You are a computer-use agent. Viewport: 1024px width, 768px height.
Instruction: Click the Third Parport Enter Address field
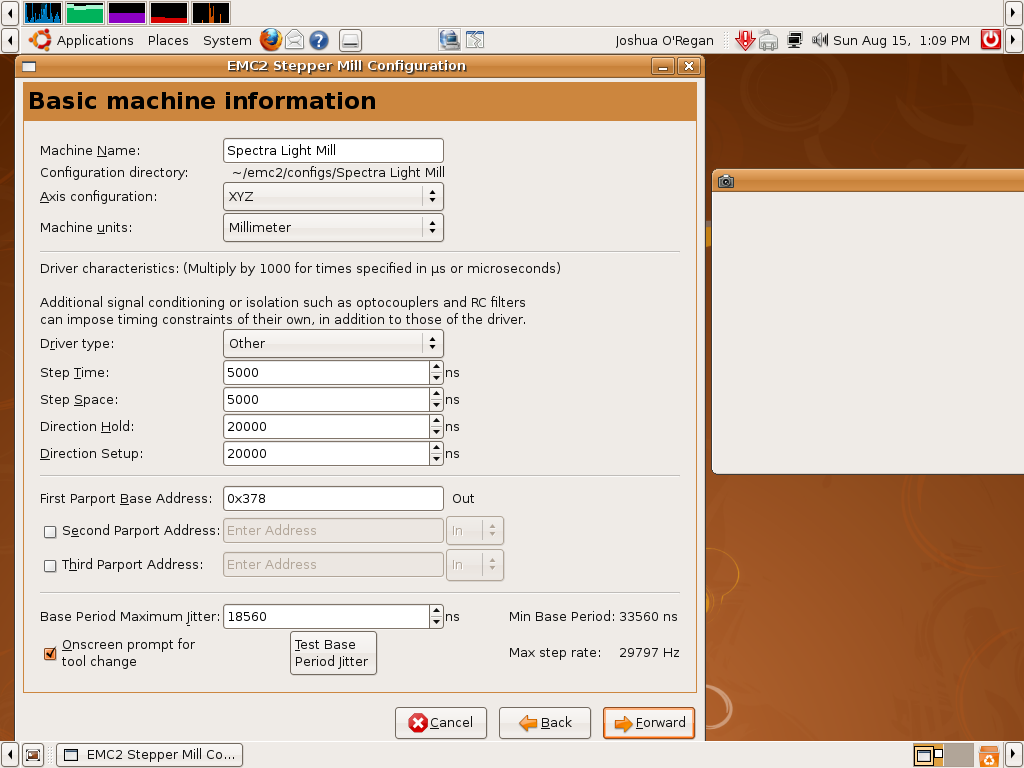pos(333,564)
